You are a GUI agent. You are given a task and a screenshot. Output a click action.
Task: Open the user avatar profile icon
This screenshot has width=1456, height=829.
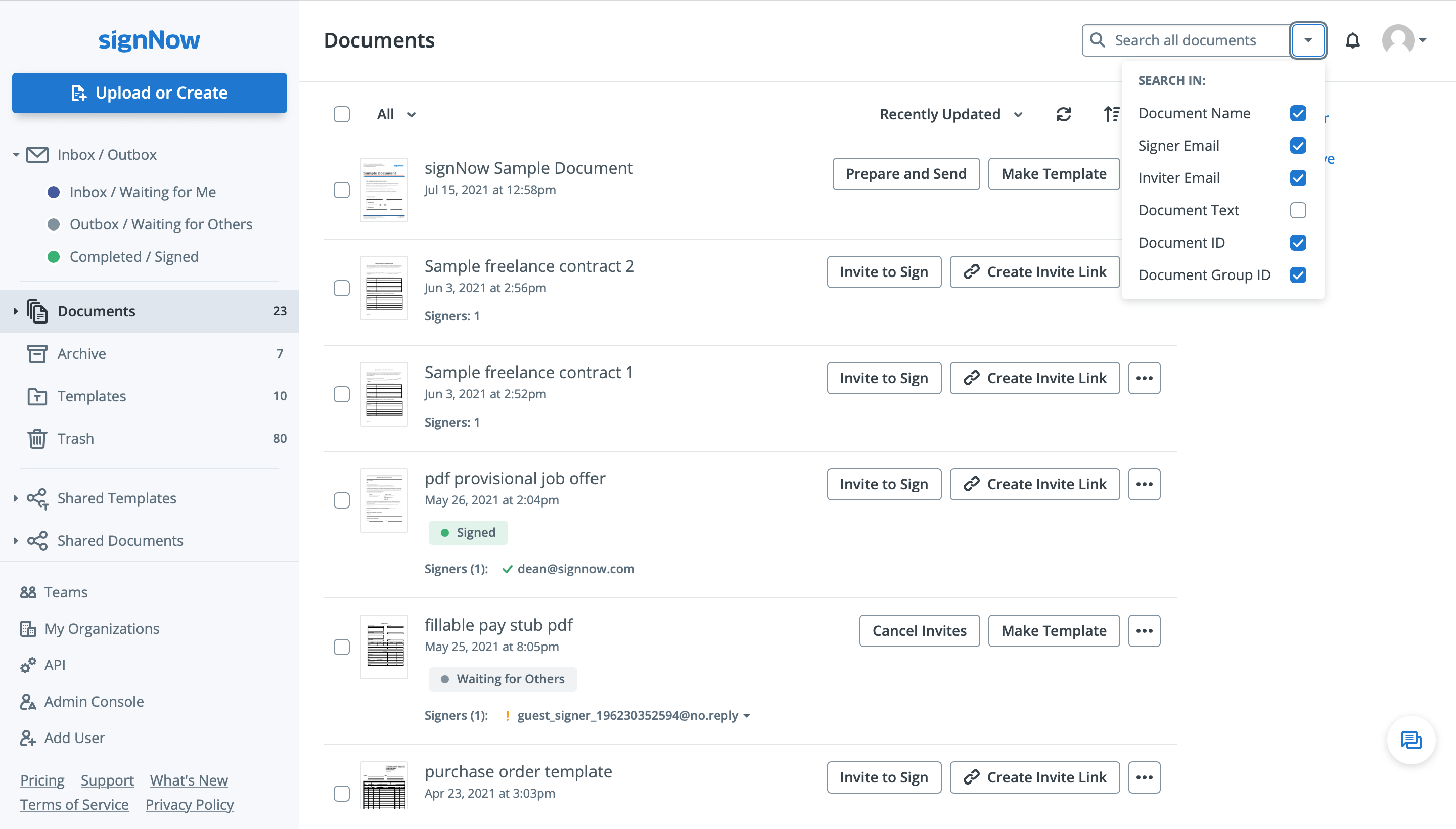(1398, 40)
